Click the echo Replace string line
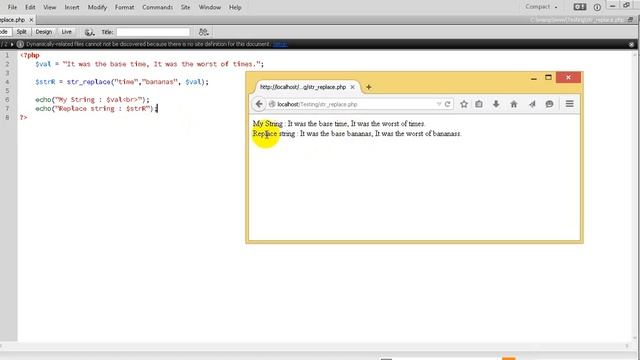This screenshot has height=360, width=640. pyautogui.click(x=96, y=109)
